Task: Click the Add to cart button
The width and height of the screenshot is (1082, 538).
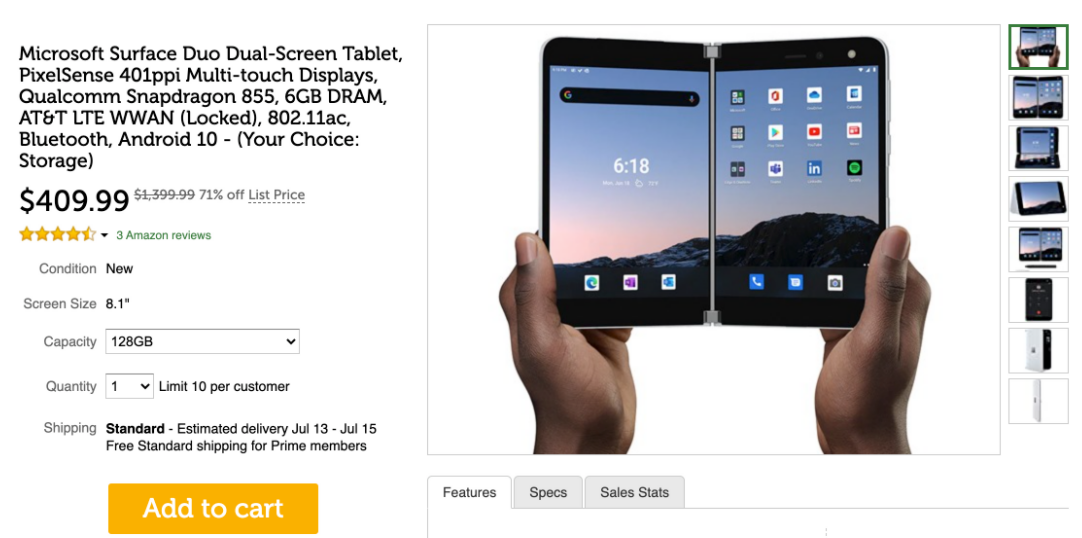Action: click(213, 508)
